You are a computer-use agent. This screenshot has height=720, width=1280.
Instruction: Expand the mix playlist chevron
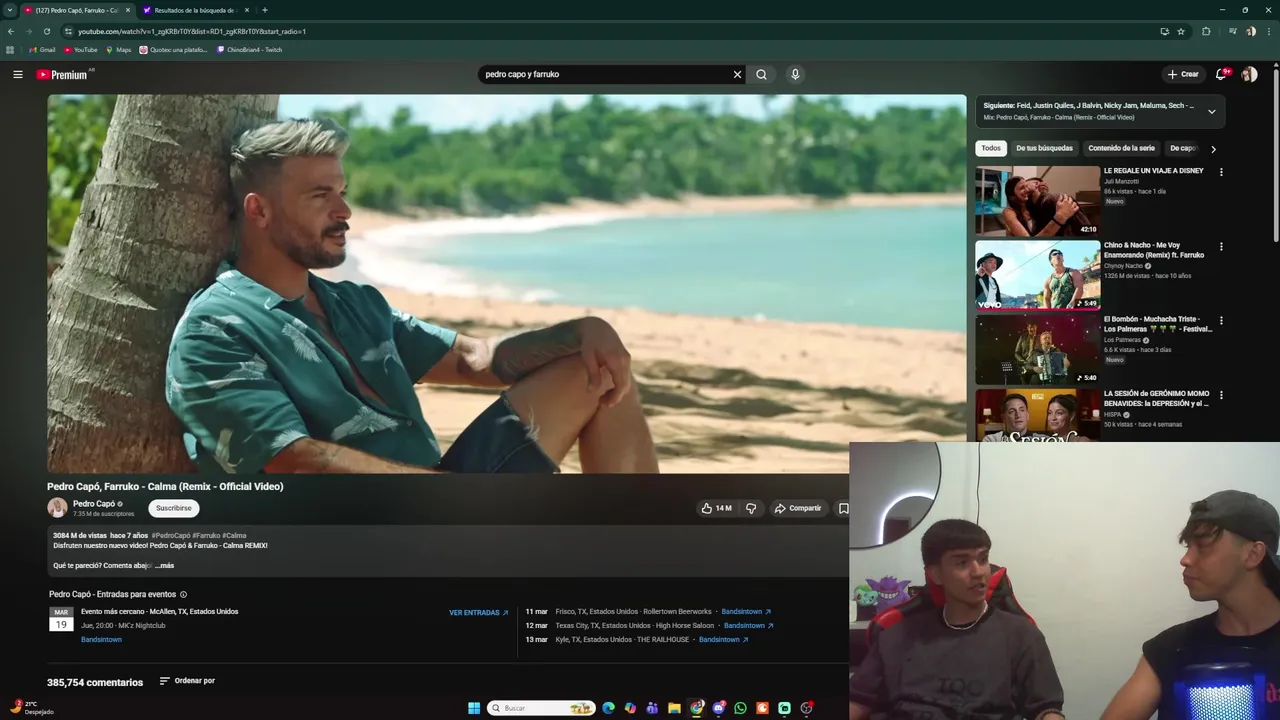[x=1211, y=111]
